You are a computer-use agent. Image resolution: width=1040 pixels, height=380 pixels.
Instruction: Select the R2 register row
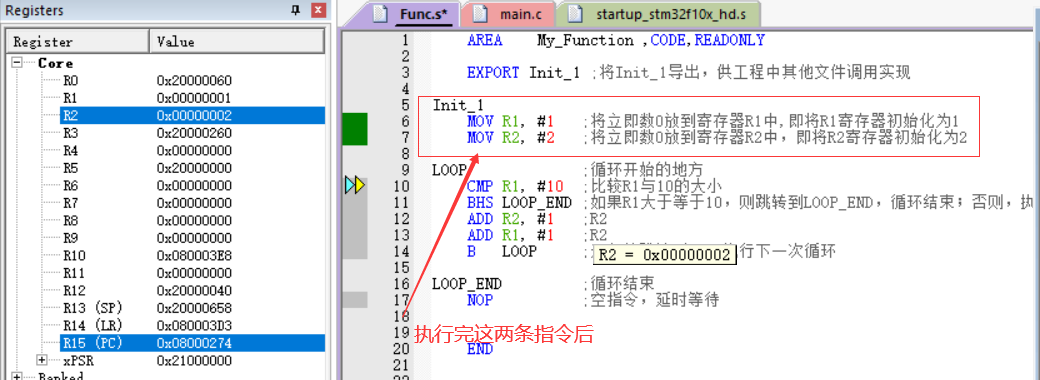[x=192, y=115]
